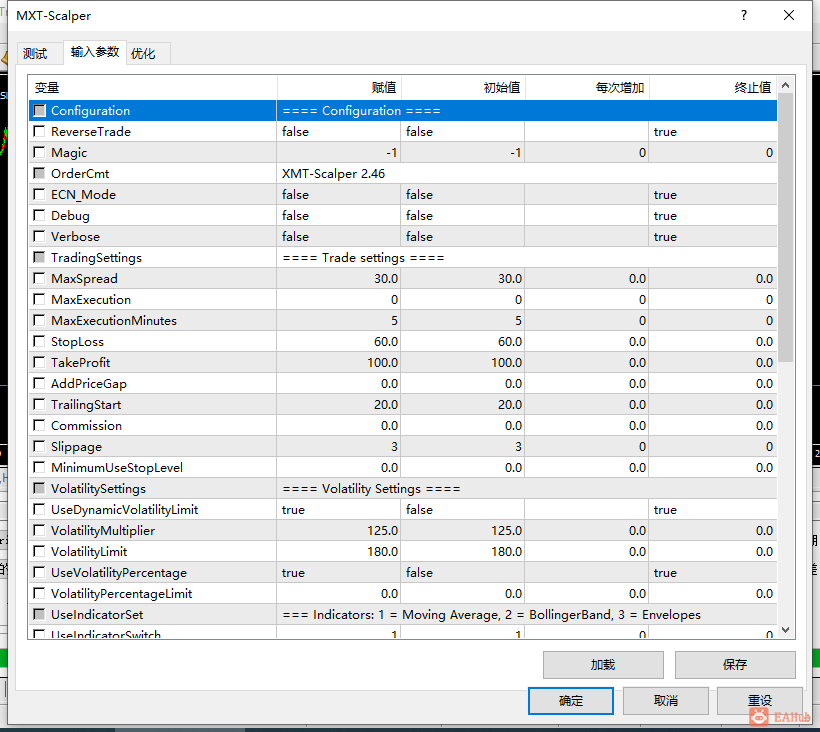Click Debug 赋值 value false
This screenshot has height=732, width=820.
(x=339, y=215)
